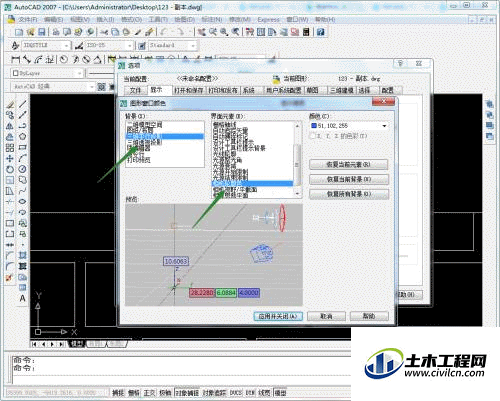Click the list scroll down arrow
Viewport: 500px width, 401px height.
click(297, 194)
